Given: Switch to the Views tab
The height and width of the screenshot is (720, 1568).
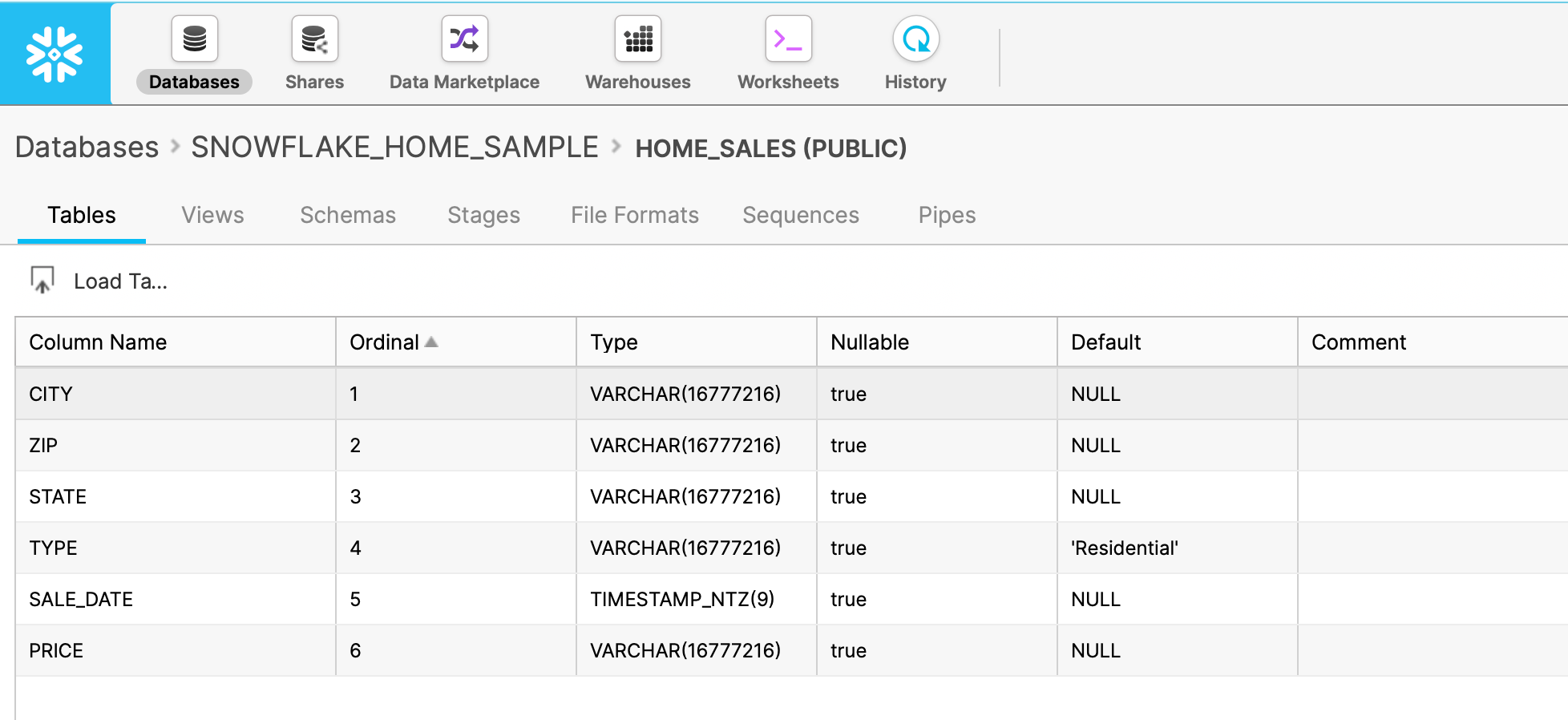Looking at the screenshot, I should [x=212, y=215].
